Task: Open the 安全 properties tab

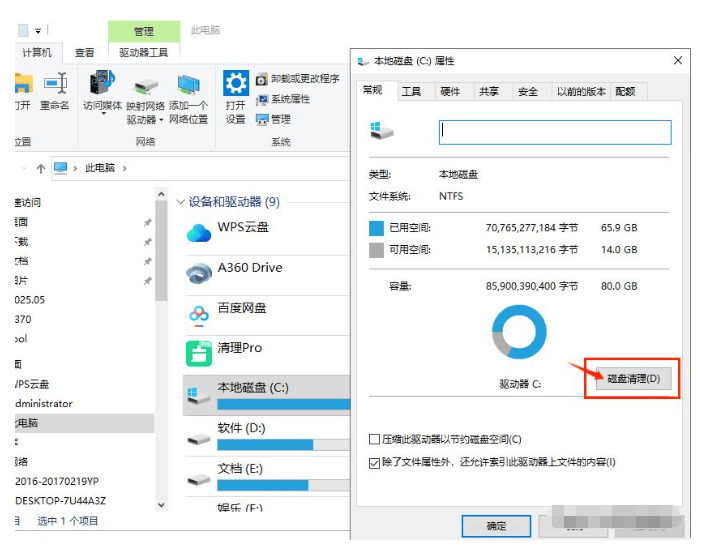Action: click(527, 91)
